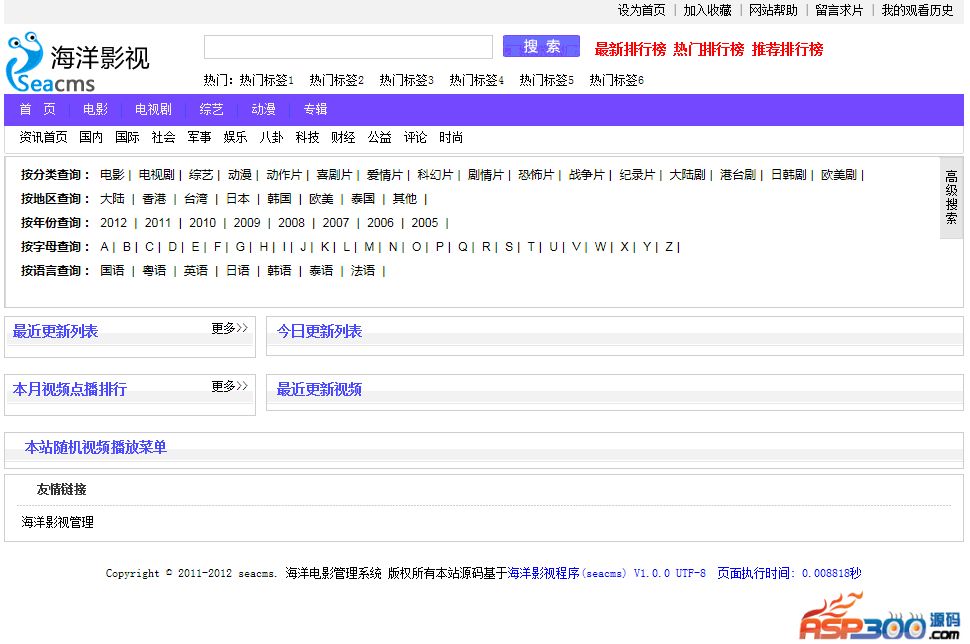970x644 pixels.
Task: Open 电视剧 in main navigation bar
Action: [x=153, y=109]
